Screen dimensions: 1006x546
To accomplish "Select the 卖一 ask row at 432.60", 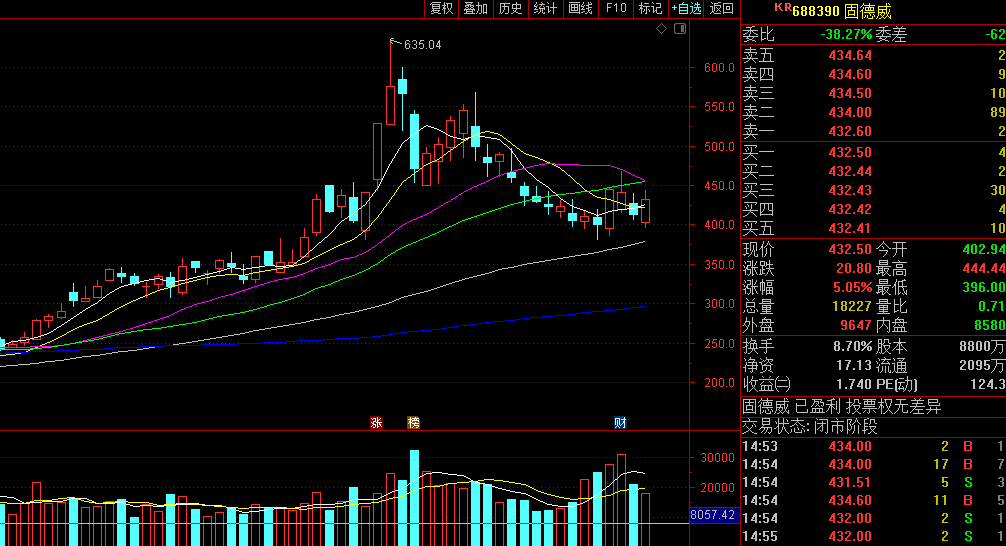I will pos(872,131).
